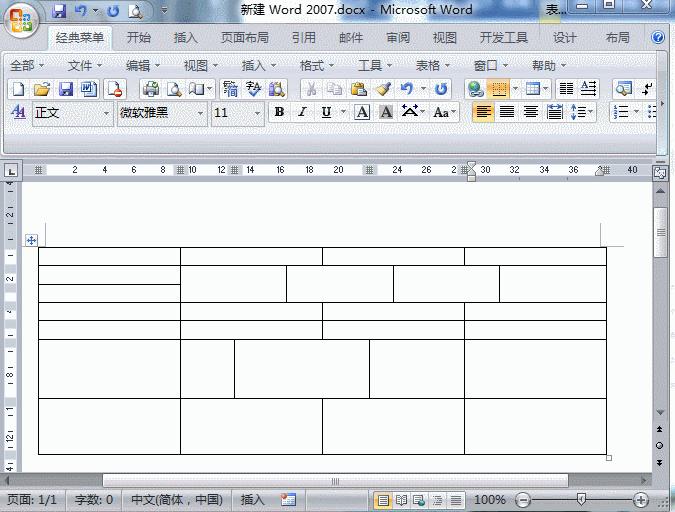Viewport: 675px width, 512px height.
Task: Toggle justify alignment
Action: (507, 112)
